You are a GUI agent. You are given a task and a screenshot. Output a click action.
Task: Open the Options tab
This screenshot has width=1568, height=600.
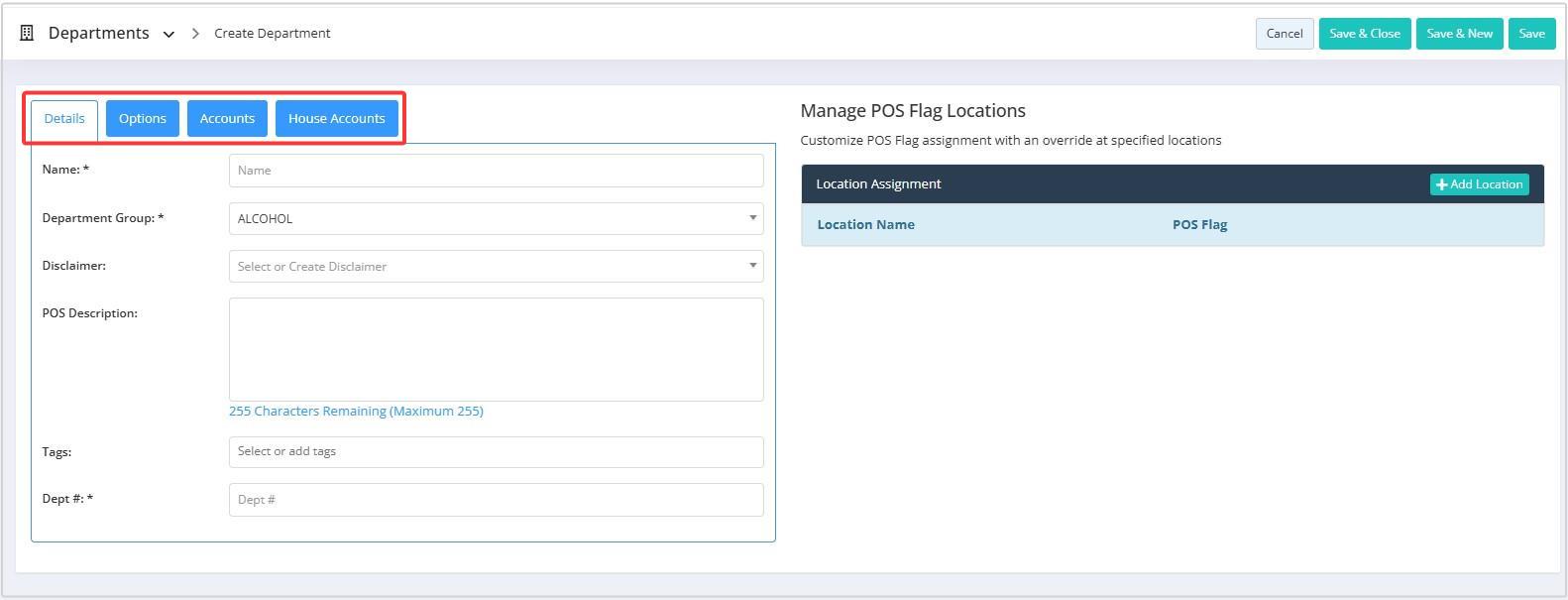143,118
